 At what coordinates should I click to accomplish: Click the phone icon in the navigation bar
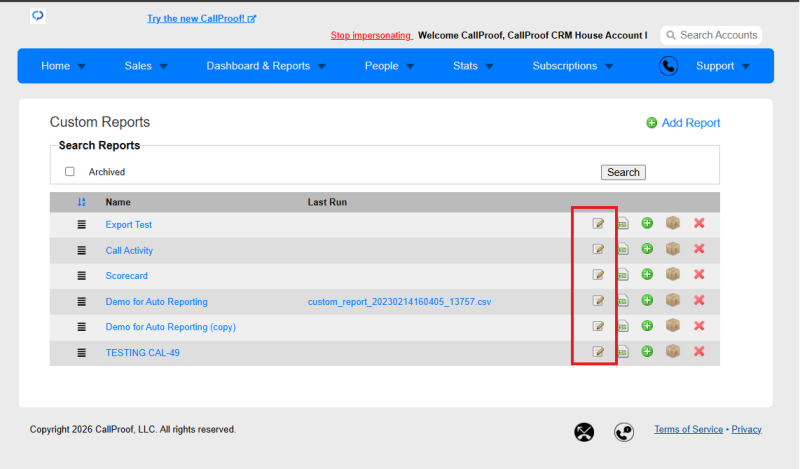[668, 66]
